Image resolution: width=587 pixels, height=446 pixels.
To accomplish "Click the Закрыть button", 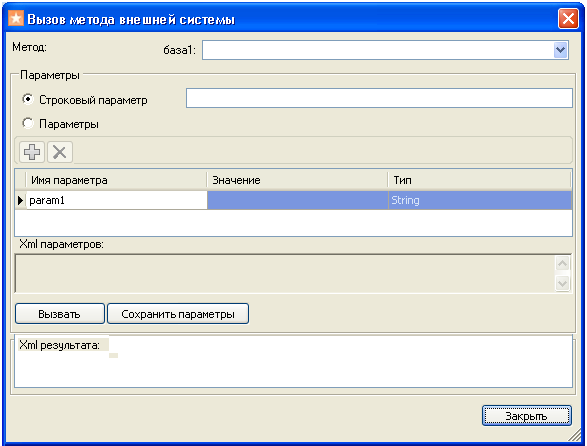I will pos(526,416).
